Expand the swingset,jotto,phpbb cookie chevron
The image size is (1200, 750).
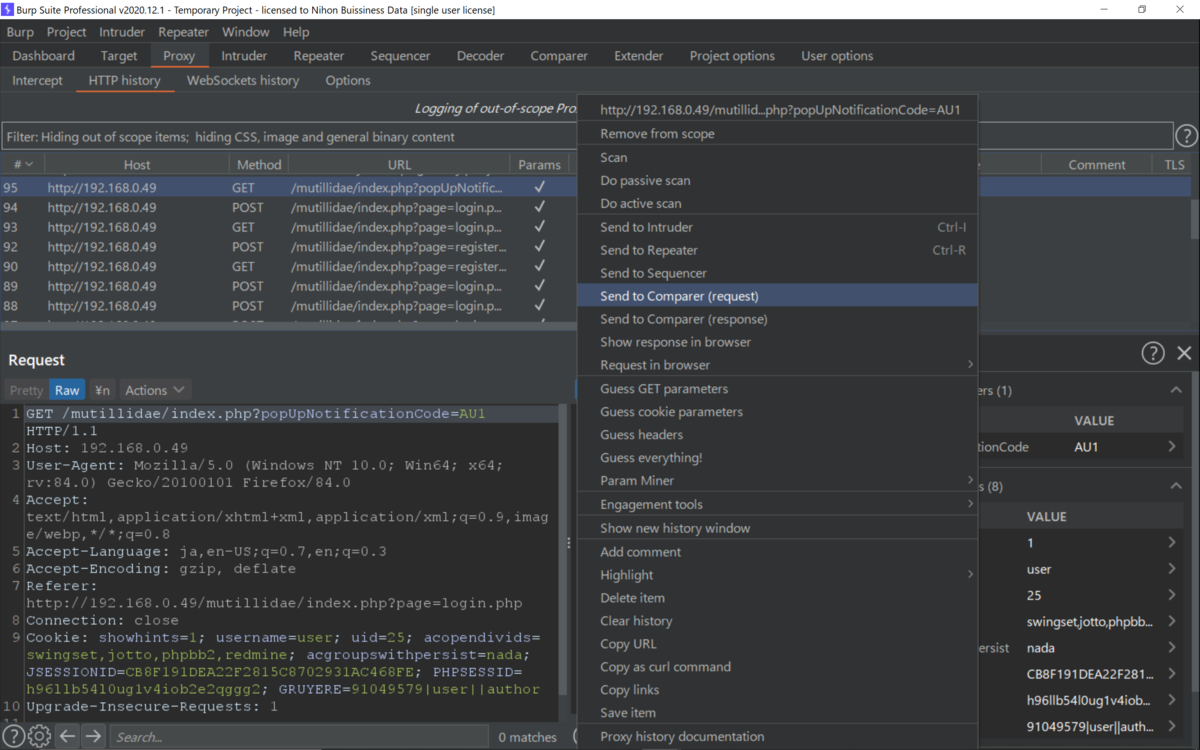pyautogui.click(x=1172, y=622)
